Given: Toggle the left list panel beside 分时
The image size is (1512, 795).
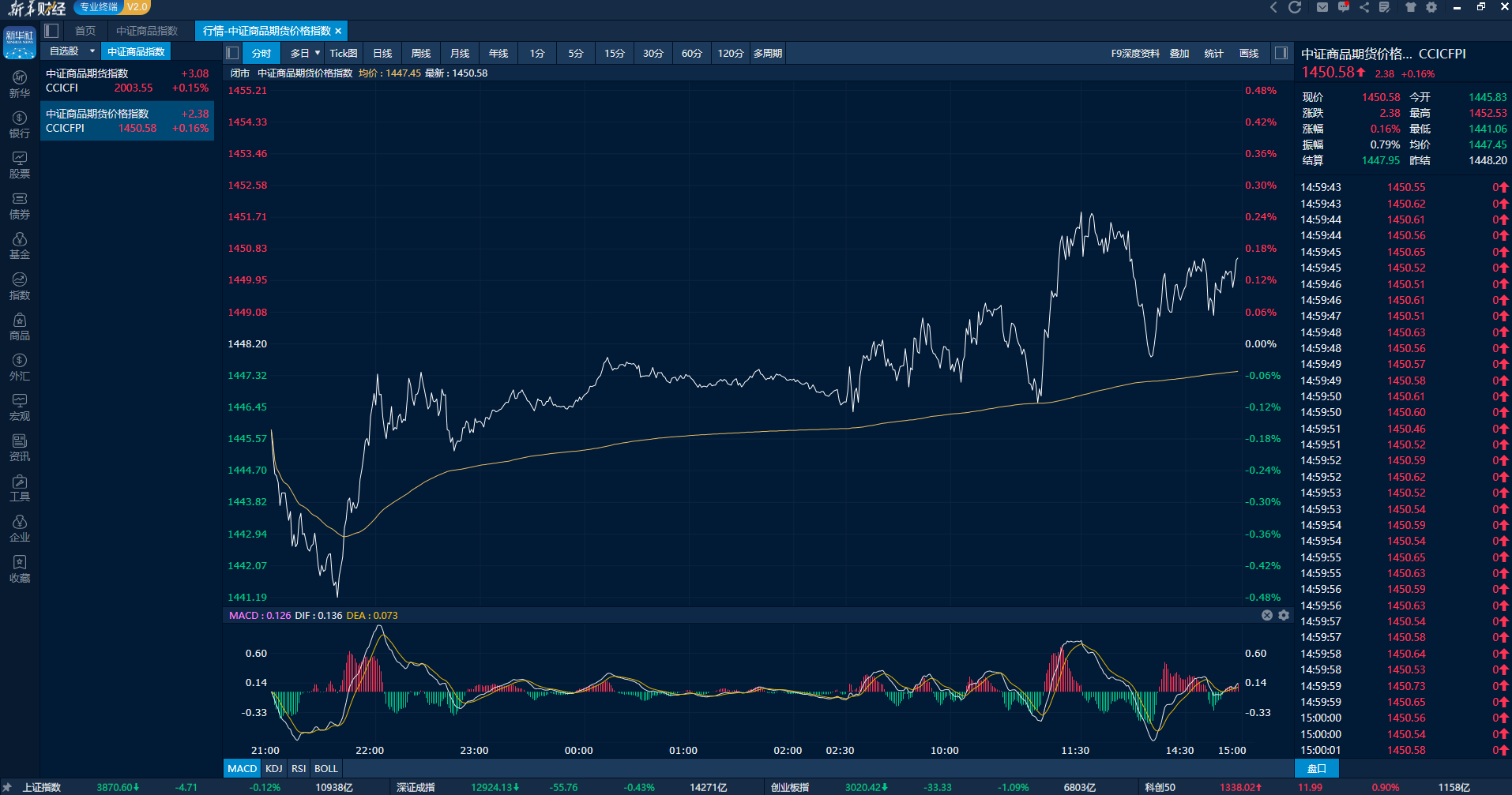Looking at the screenshot, I should pos(232,53).
